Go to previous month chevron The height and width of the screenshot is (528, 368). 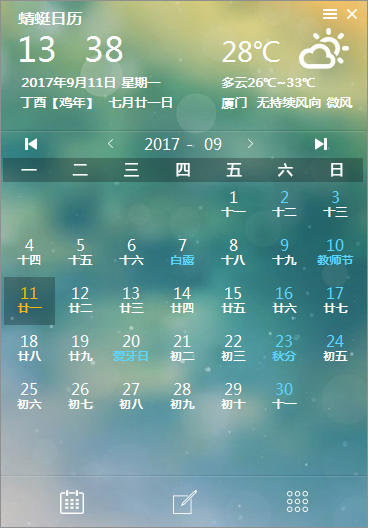[x=110, y=144]
